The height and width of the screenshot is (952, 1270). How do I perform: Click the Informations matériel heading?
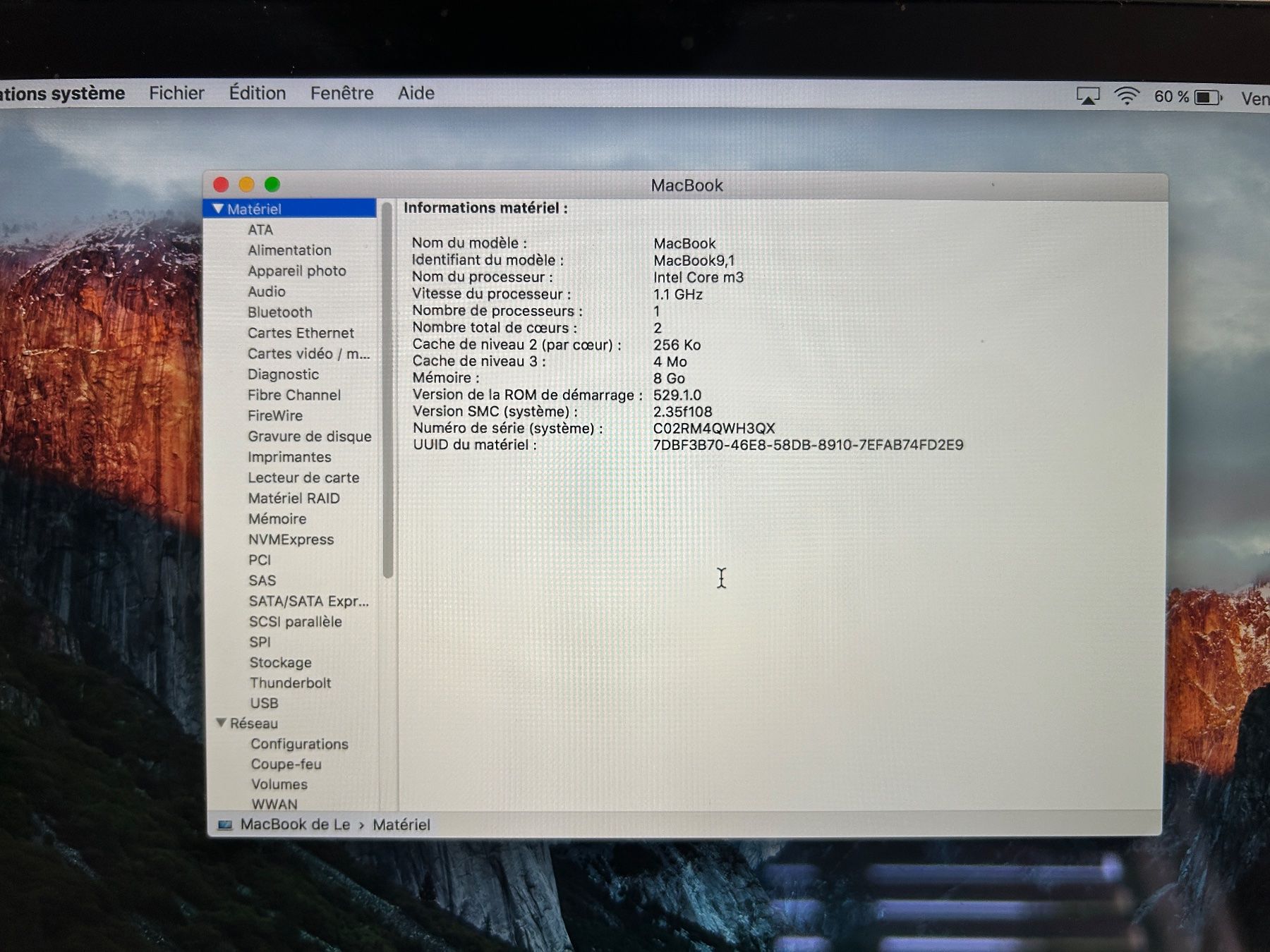(486, 208)
